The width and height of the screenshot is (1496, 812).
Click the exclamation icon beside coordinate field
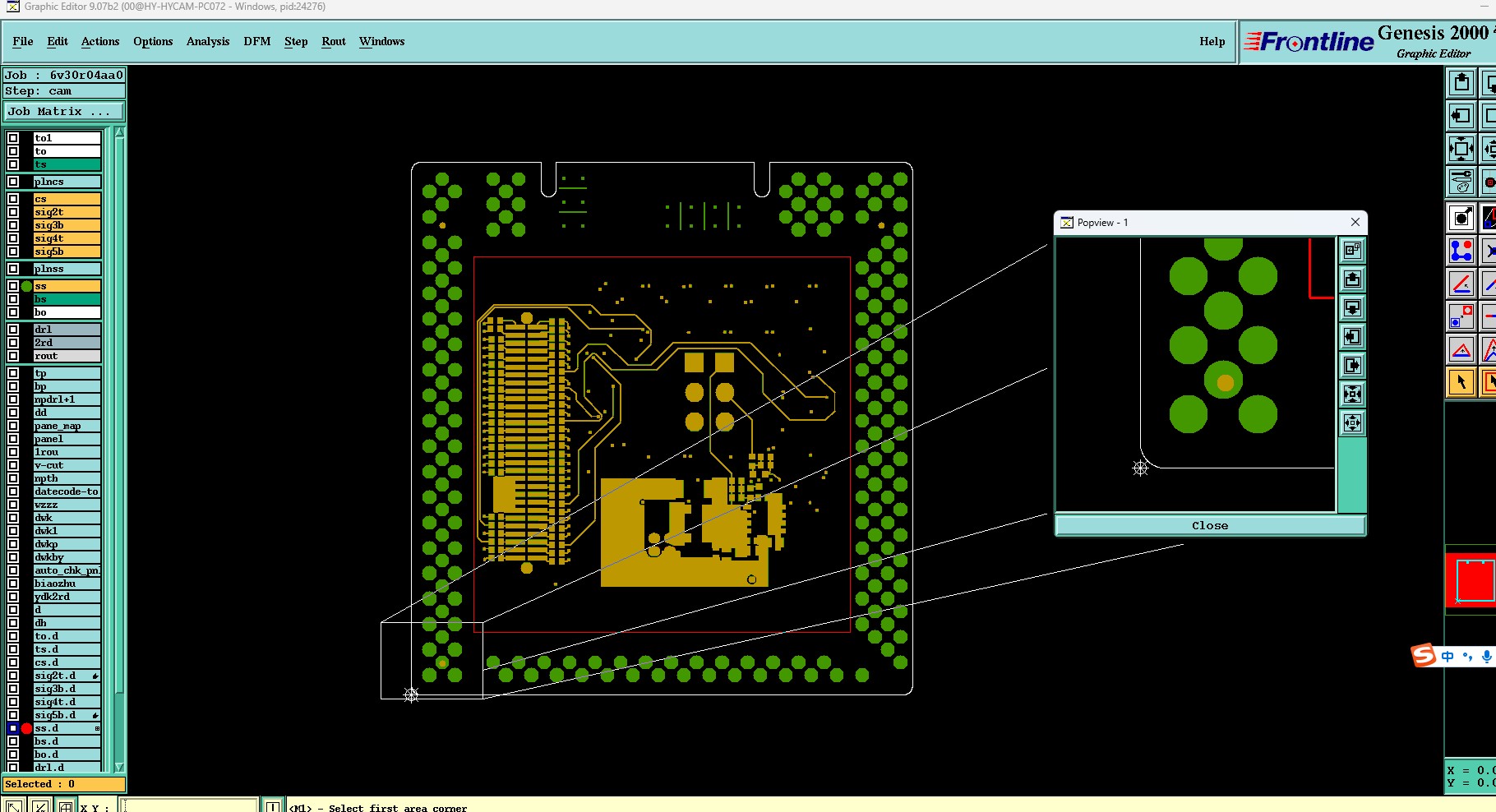[x=273, y=806]
